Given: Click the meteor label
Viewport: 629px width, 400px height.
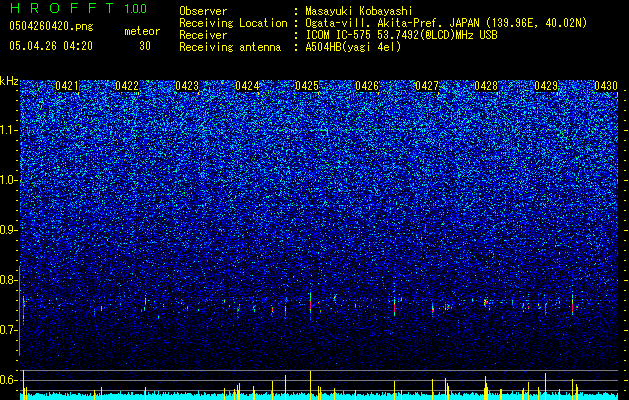Looking at the screenshot, I should point(142,31).
